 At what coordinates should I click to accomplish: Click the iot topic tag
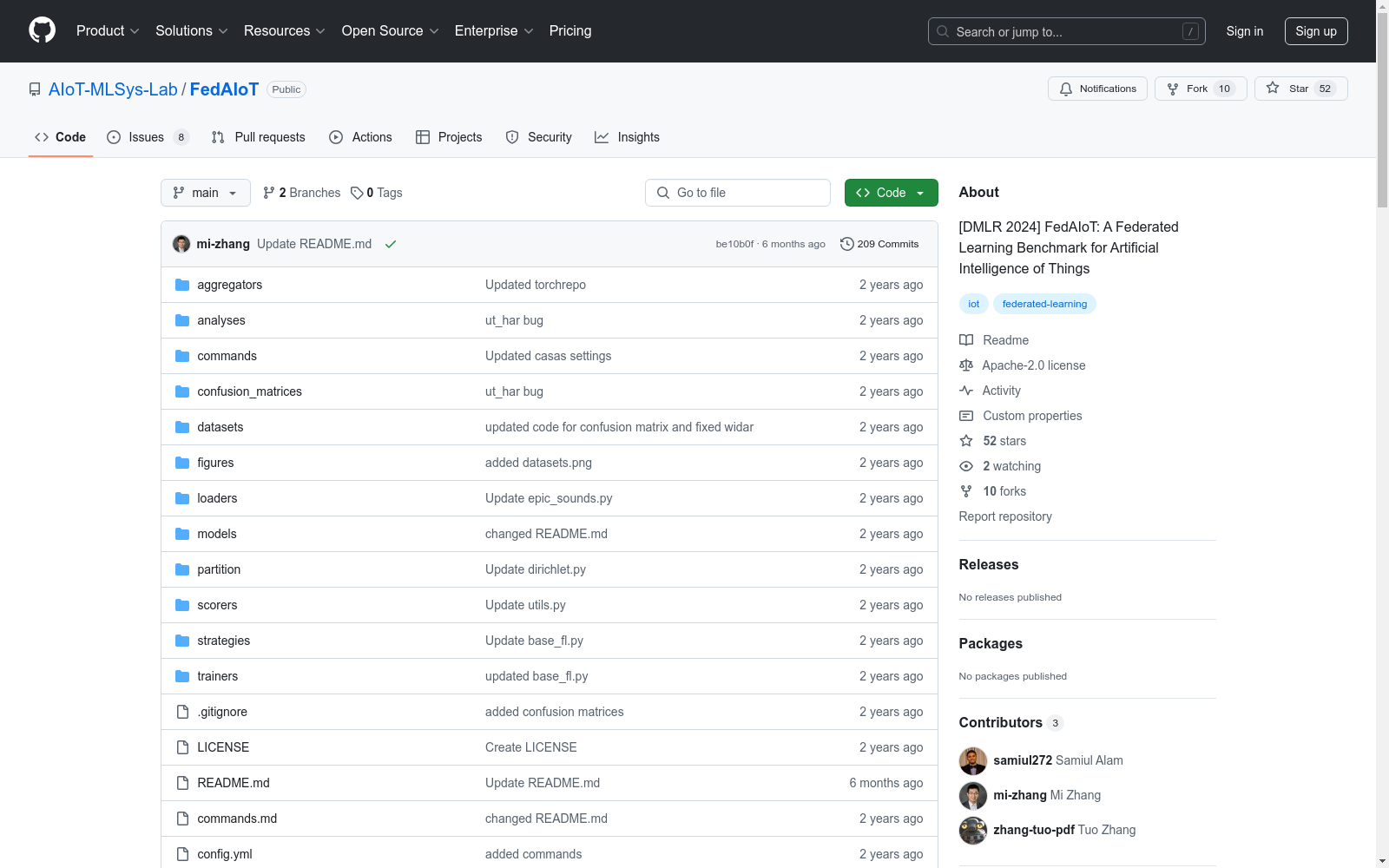(x=974, y=304)
